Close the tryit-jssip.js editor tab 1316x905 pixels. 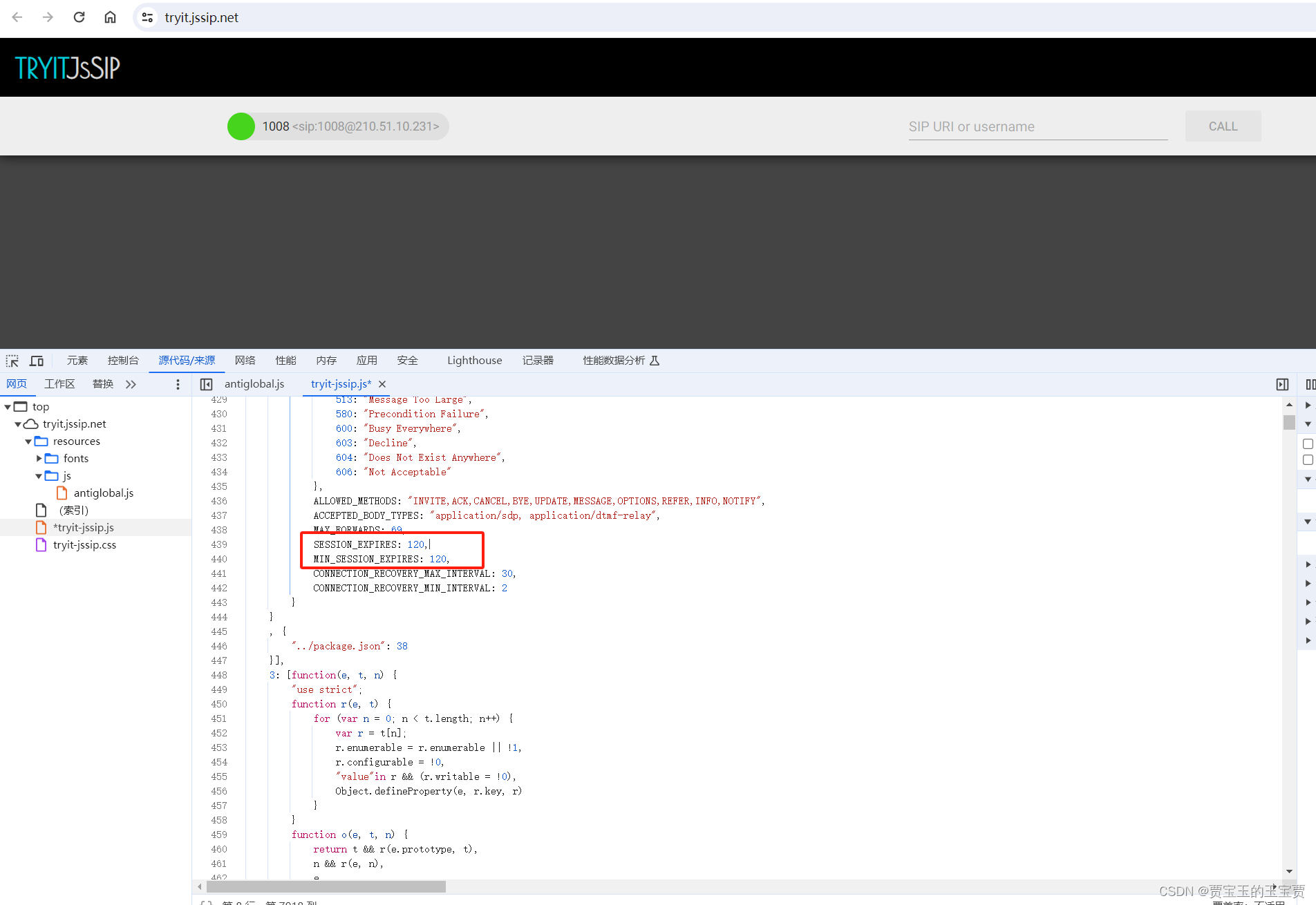coord(382,384)
